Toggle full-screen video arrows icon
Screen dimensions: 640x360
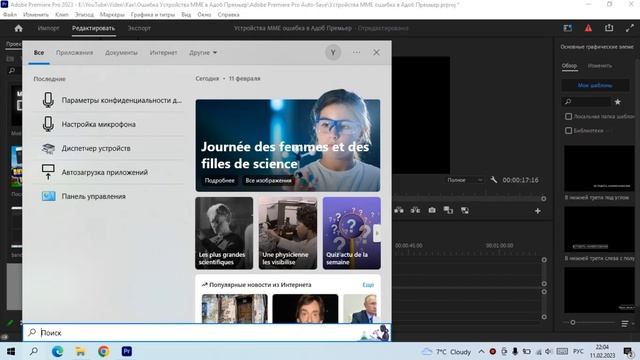[x=629, y=28]
